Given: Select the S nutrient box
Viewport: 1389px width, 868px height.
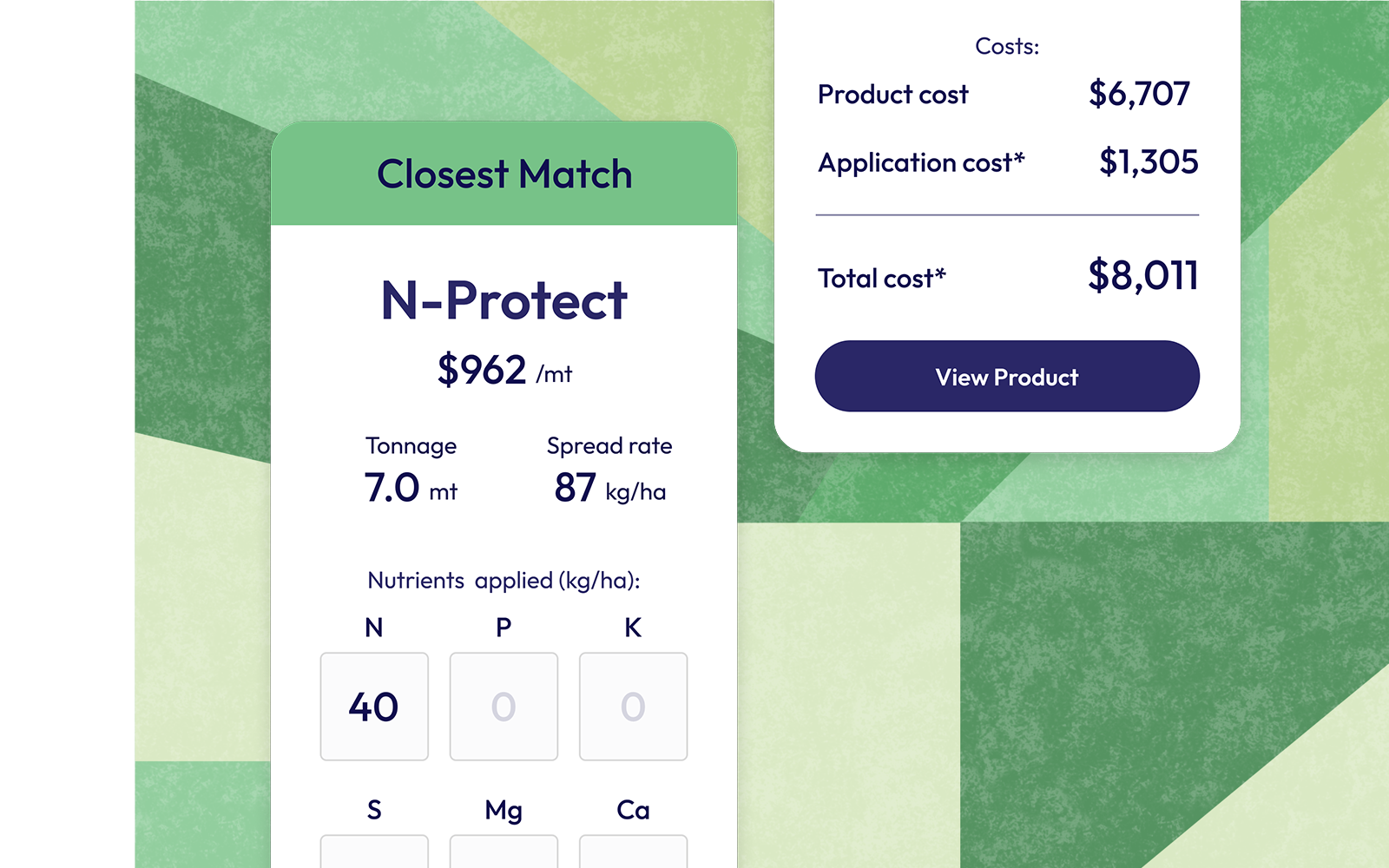Looking at the screenshot, I should point(374,852).
